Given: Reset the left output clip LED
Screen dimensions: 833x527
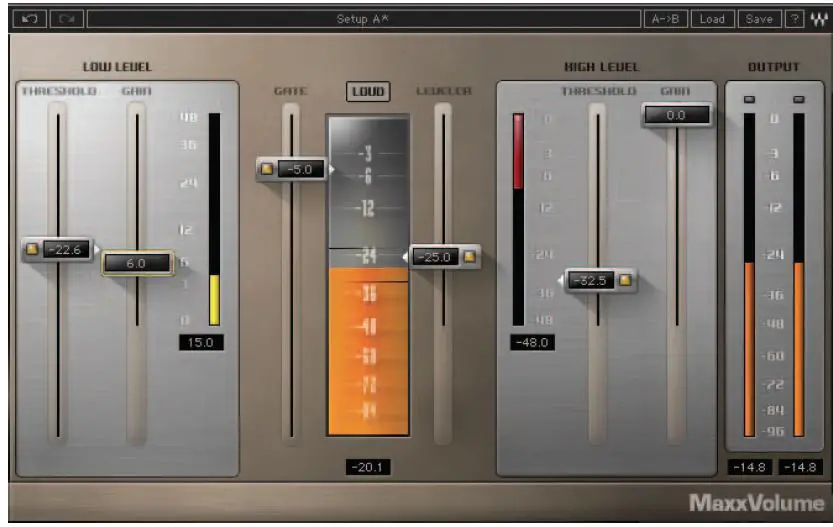Looking at the screenshot, I should [749, 99].
